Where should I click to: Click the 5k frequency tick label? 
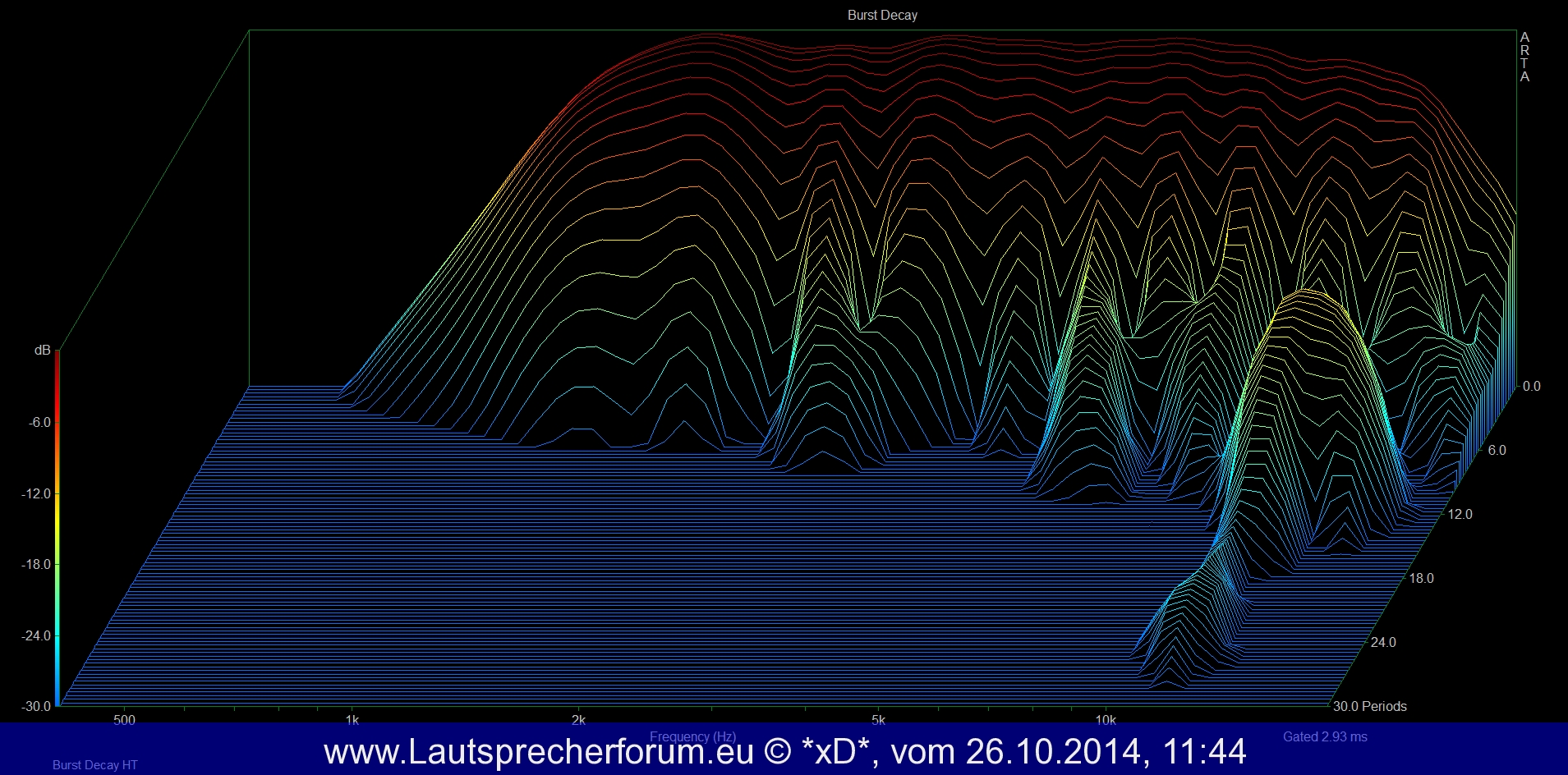click(x=878, y=720)
